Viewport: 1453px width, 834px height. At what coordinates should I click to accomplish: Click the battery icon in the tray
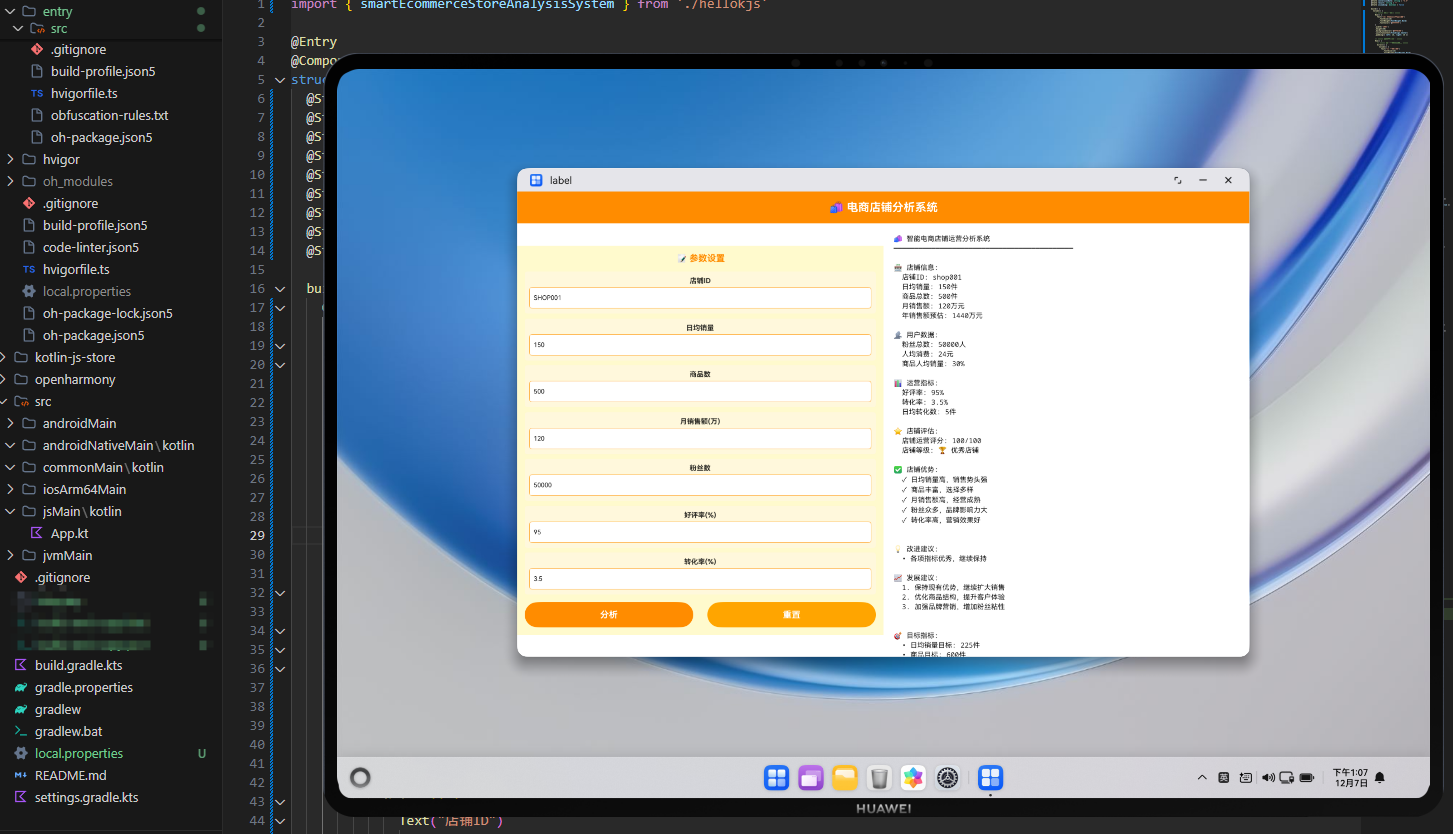click(x=1306, y=778)
